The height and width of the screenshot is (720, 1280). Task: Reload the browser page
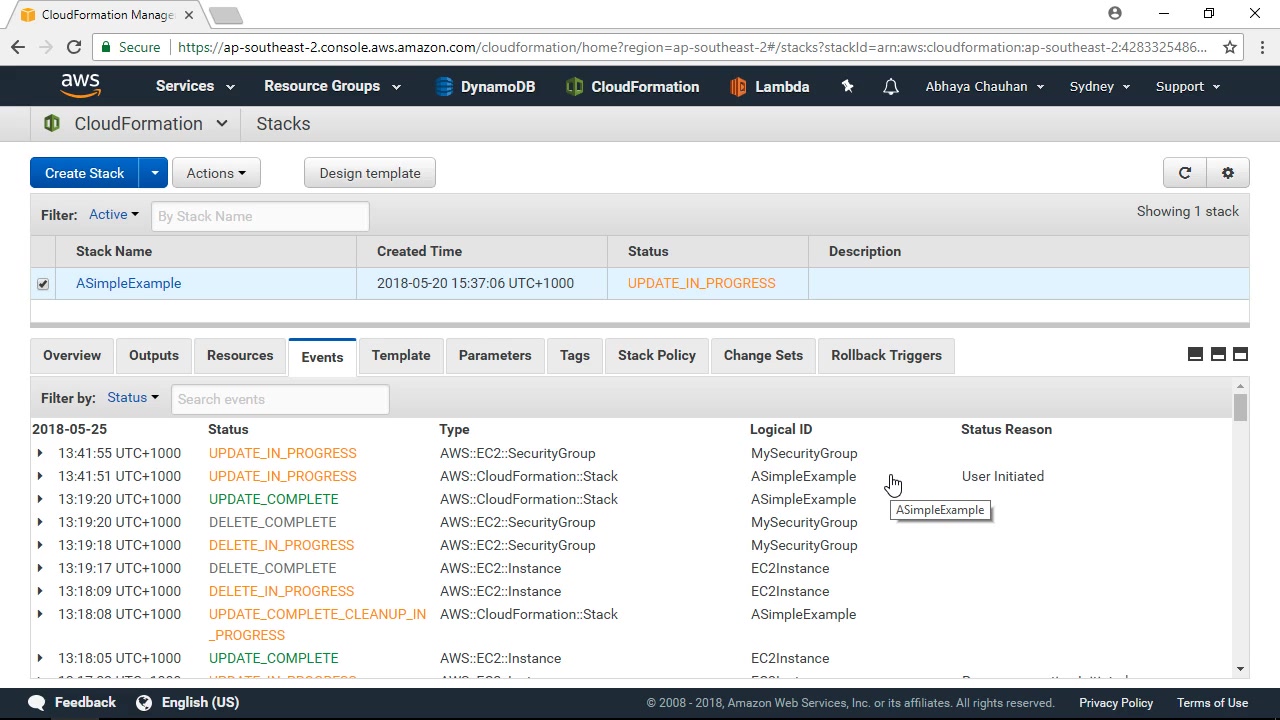pos(74,47)
